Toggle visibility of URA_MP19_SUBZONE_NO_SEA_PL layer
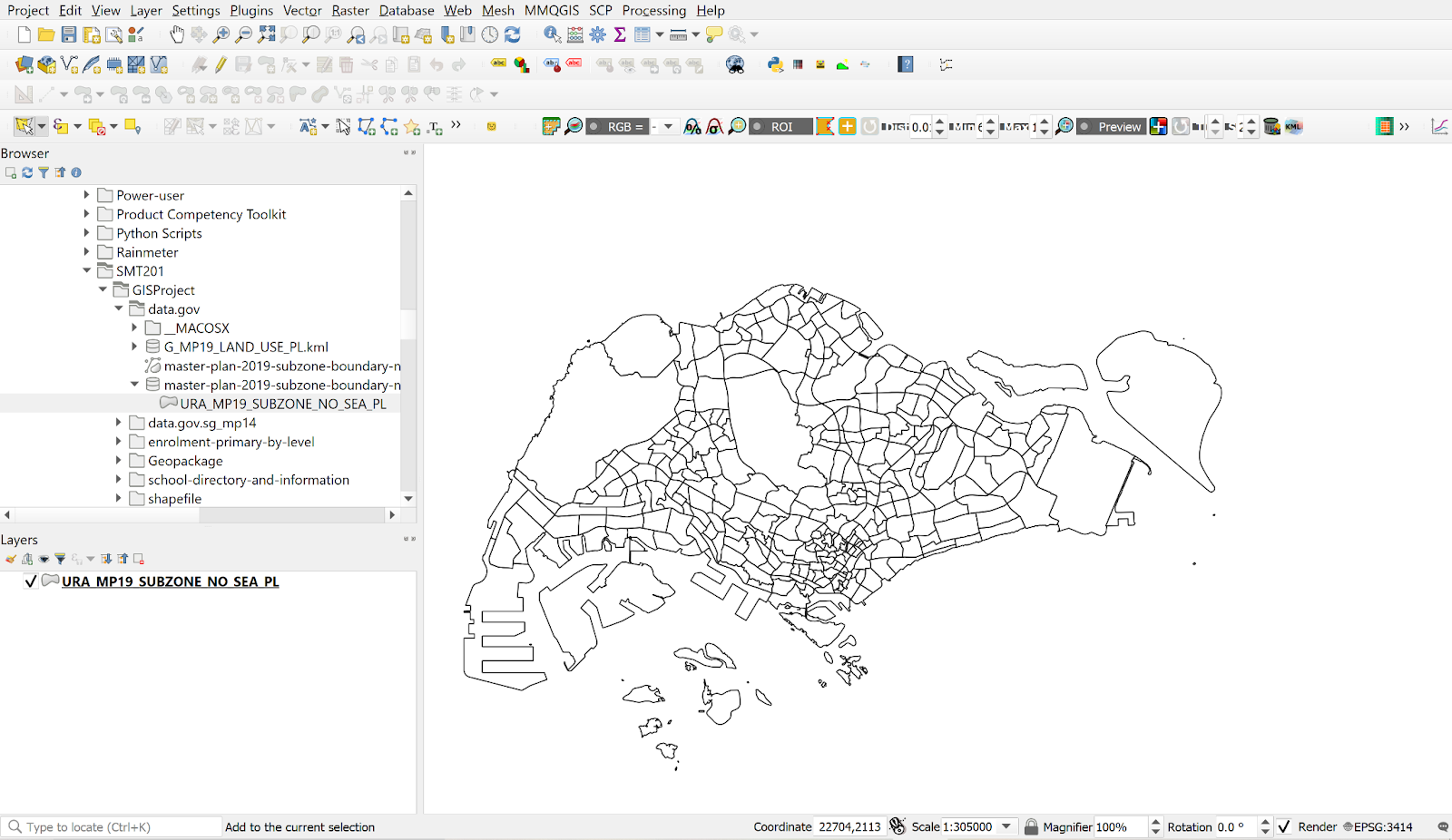The height and width of the screenshot is (840, 1452). 31,581
